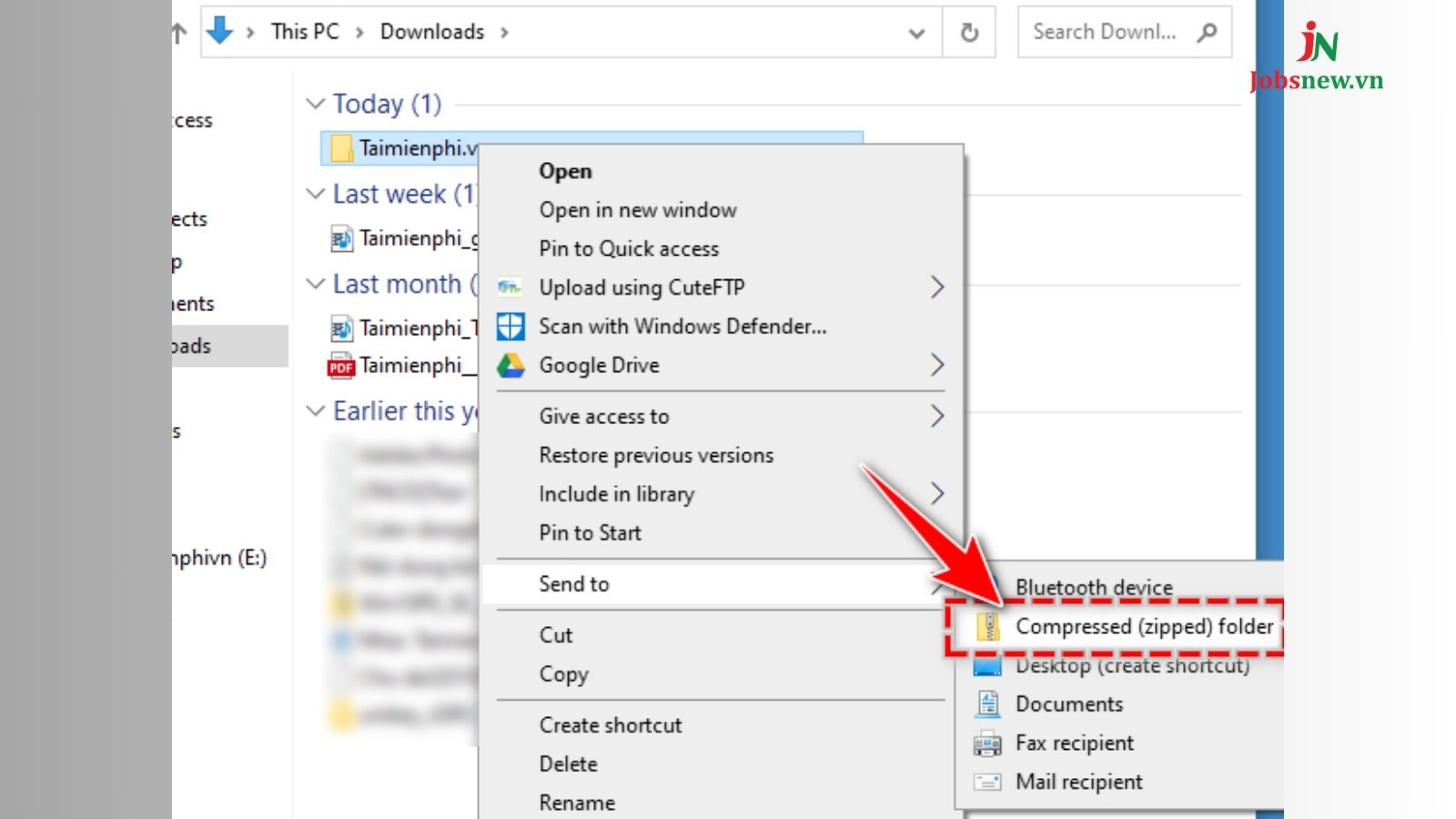Collapse the Earlier this year group
The height and width of the screenshot is (819, 1456).
[315, 411]
